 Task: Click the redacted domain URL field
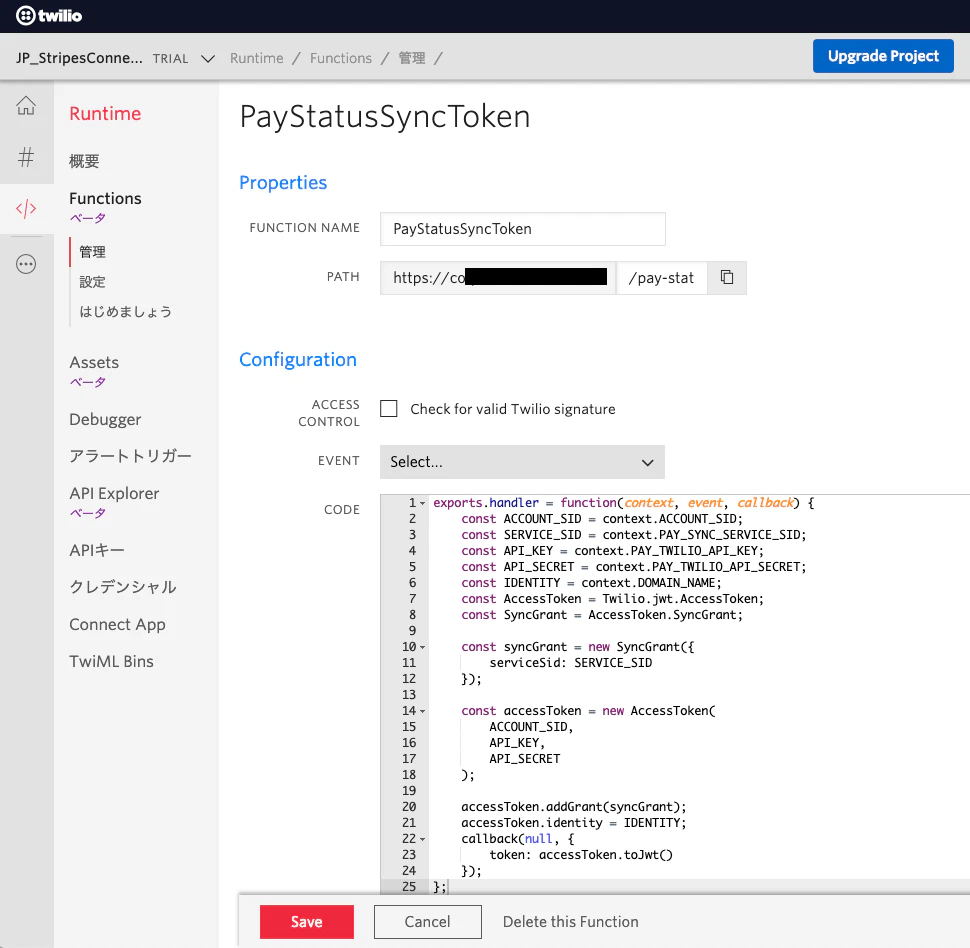tap(498, 278)
